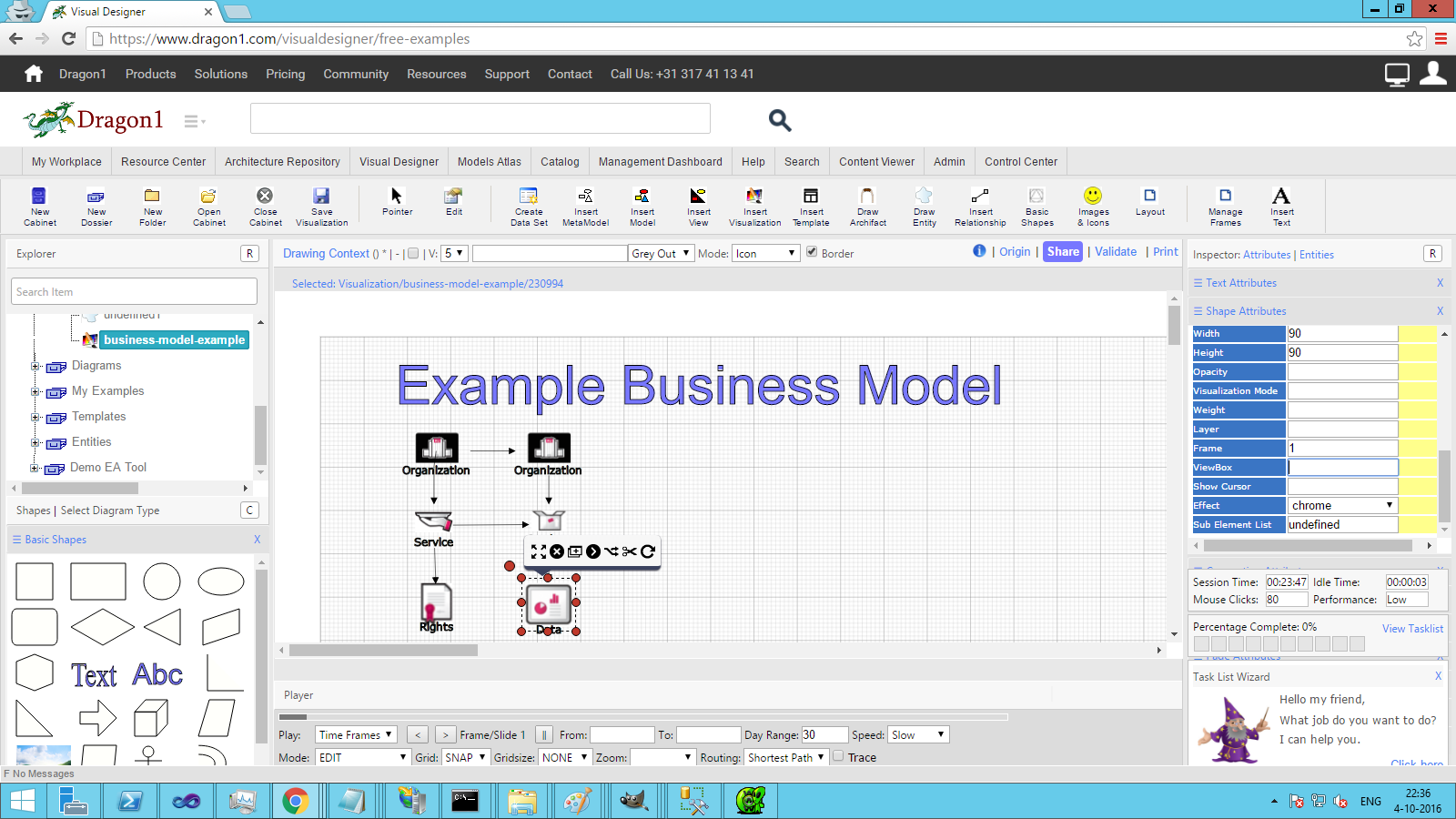Screen dimensions: 1456x819
Task: Click the Share button
Action: 1062,252
